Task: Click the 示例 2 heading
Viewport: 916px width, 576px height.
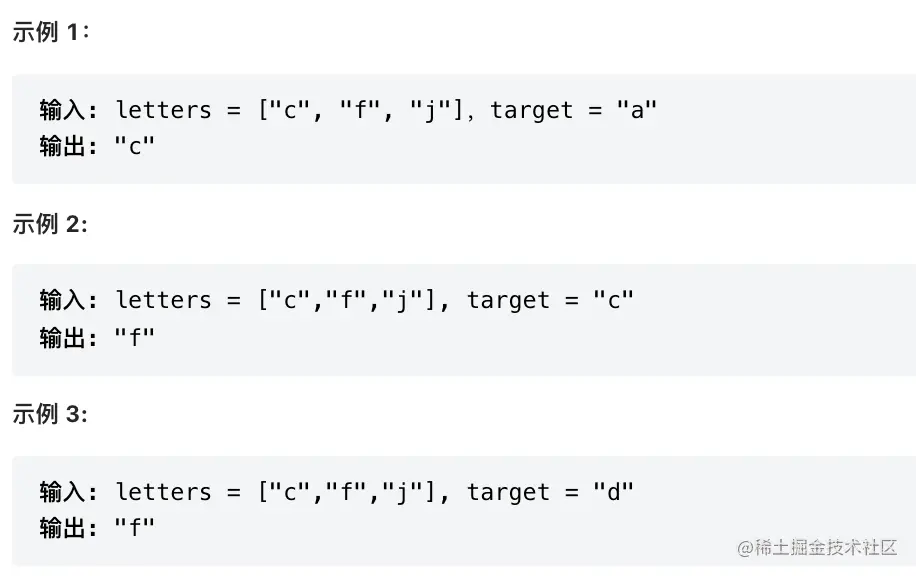Action: click(50, 224)
